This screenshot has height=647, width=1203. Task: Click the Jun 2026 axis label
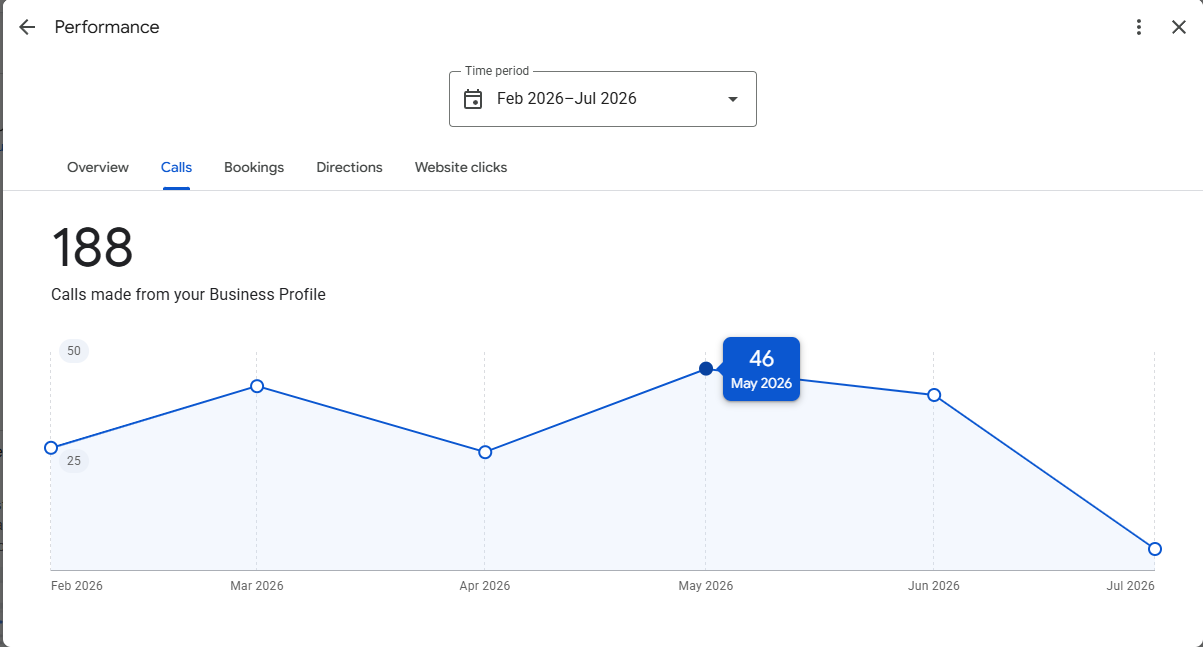pyautogui.click(x=934, y=586)
